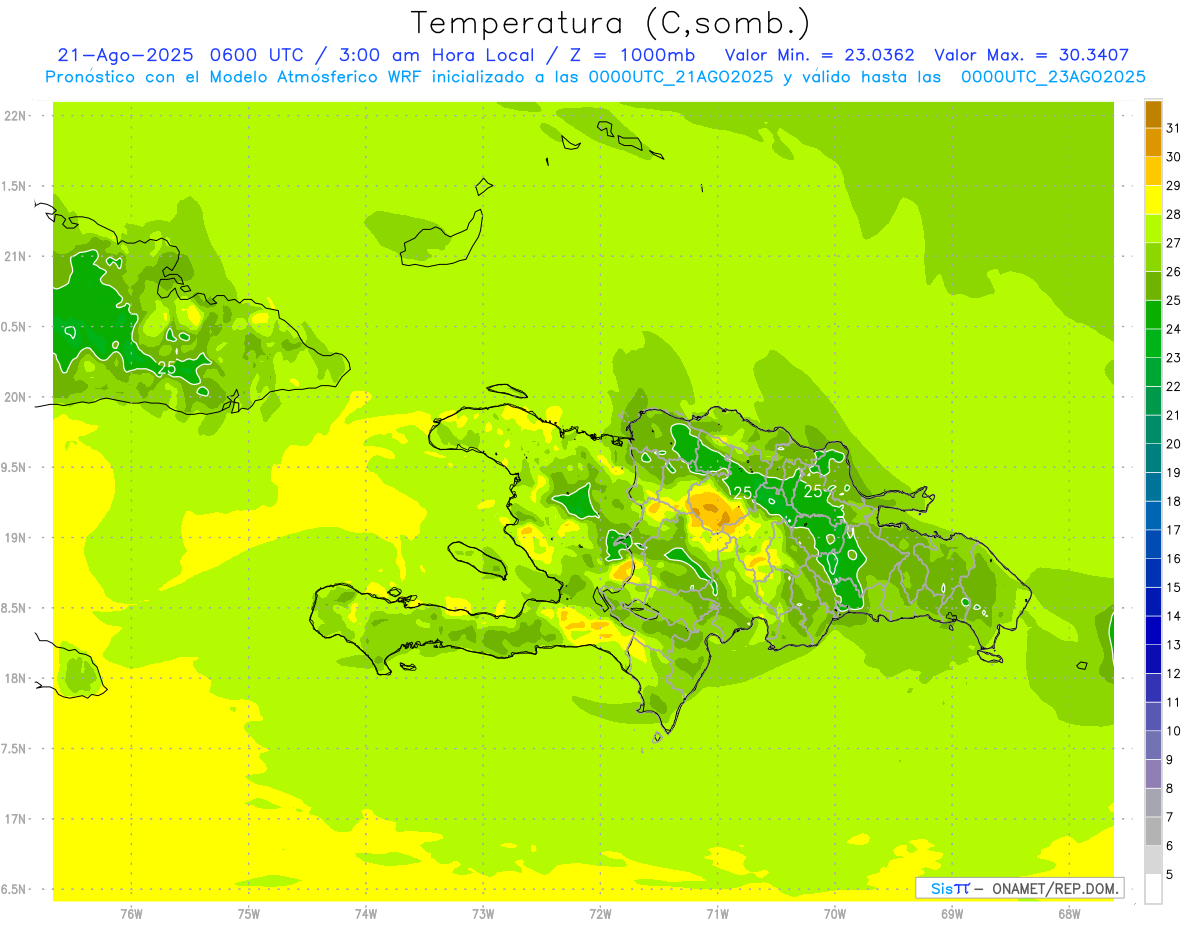The width and height of the screenshot is (1200, 927).
Task: Click the colorbar label "5"
Action: click(x=1170, y=875)
